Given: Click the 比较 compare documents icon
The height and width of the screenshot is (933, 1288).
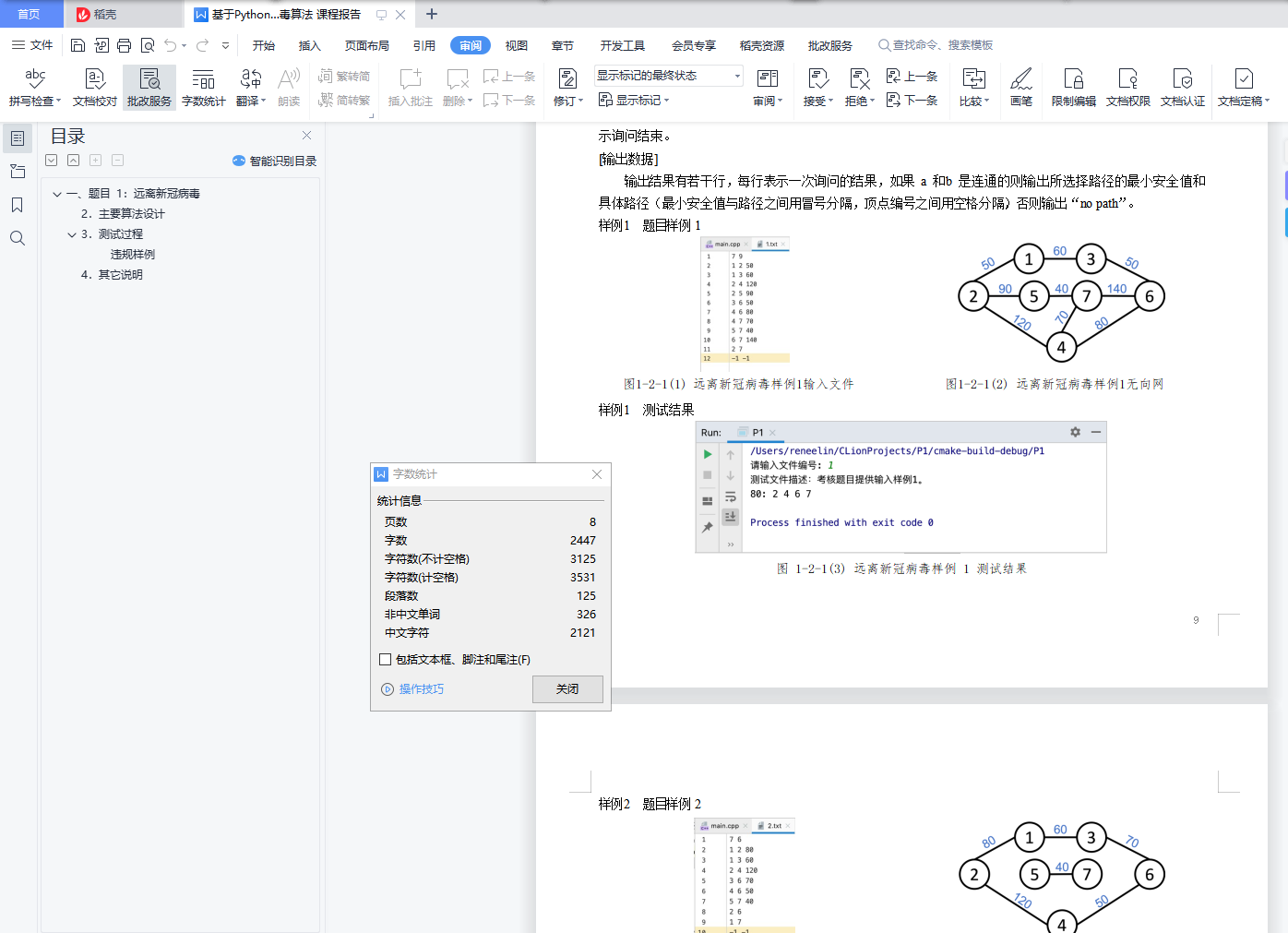Looking at the screenshot, I should 973,79.
